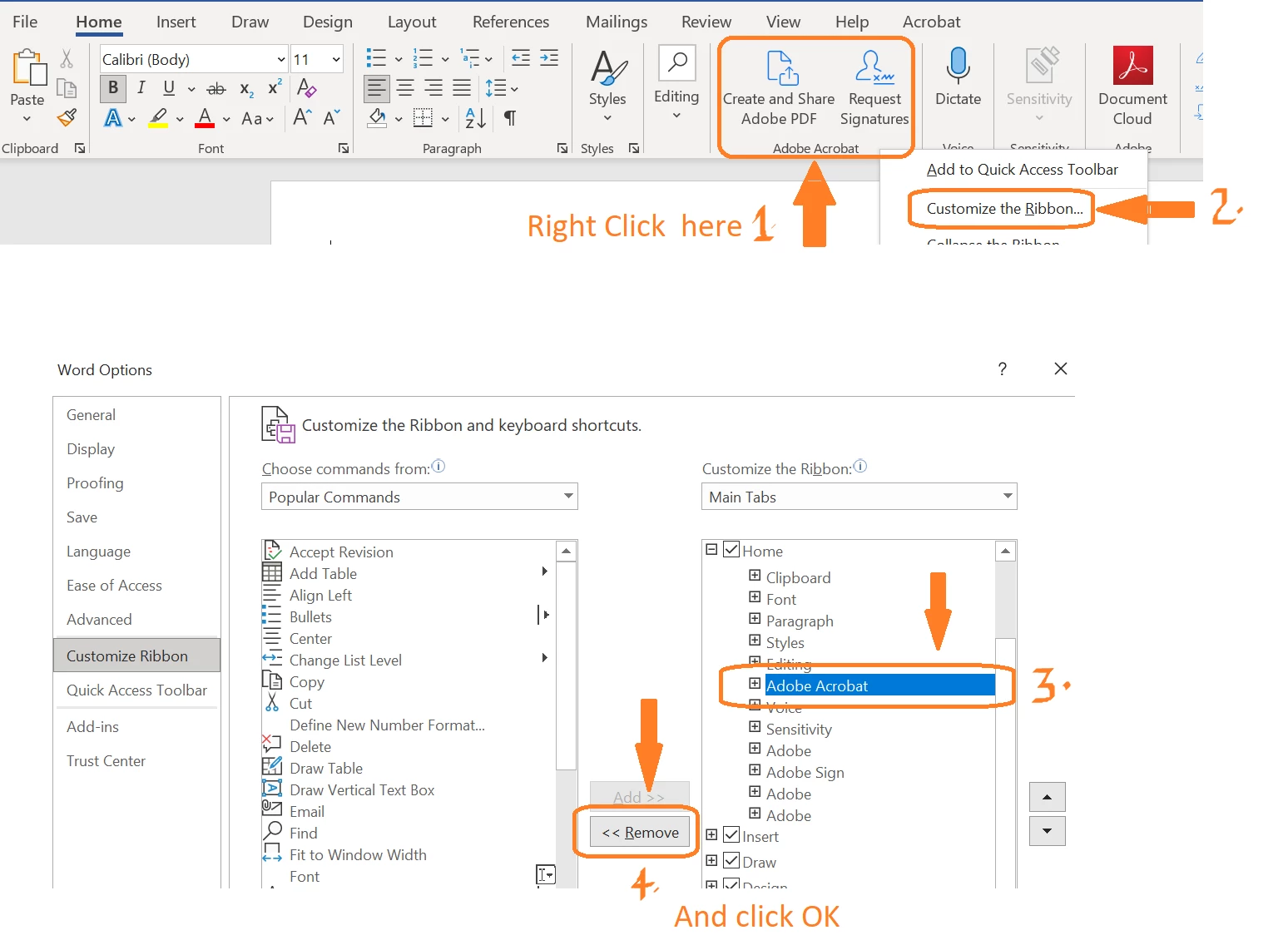Click Request Signatures icon

874,89
